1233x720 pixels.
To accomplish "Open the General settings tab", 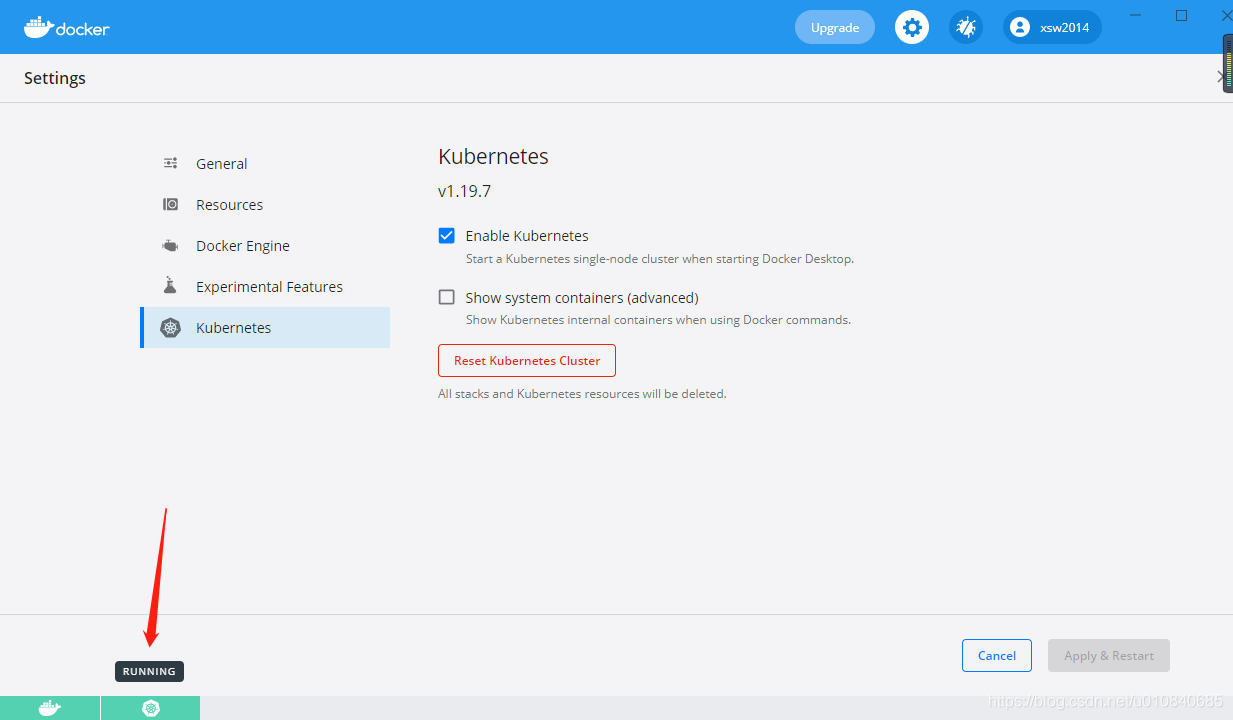I will [265, 163].
